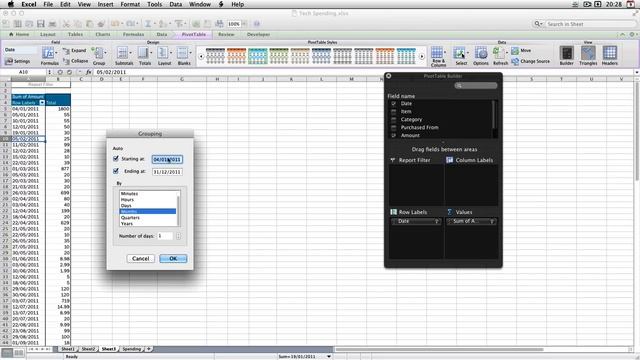
Task: Open the Totals dropdown arrow
Action: [x=151, y=53]
